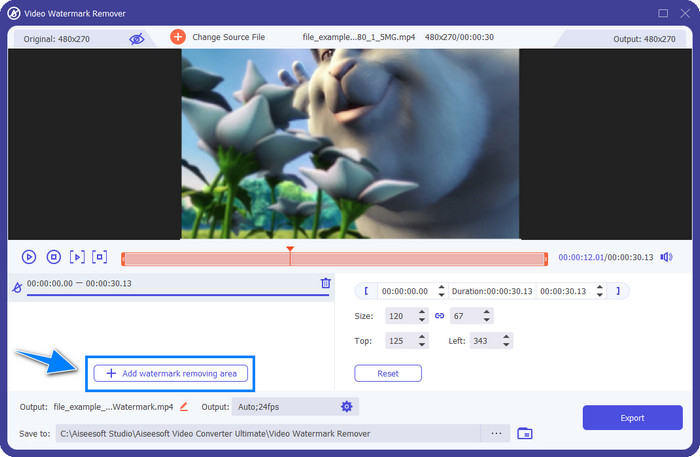This screenshot has width=700, height=457.
Task: Decrease start time with down arrow
Action: (x=441, y=295)
